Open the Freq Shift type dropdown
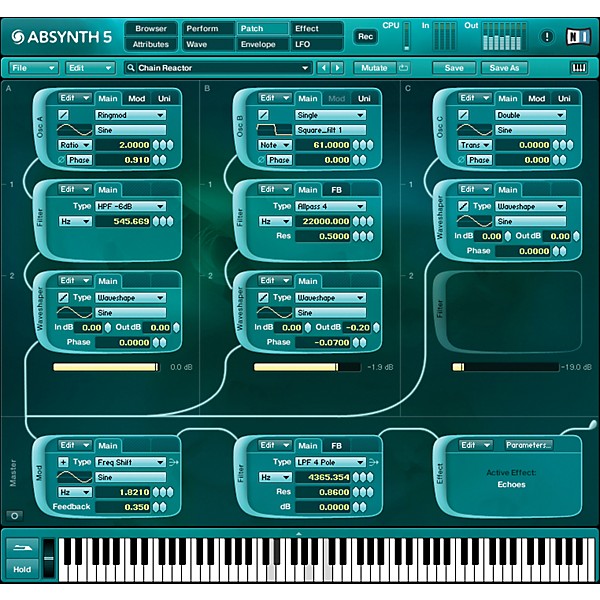 (x=130, y=462)
